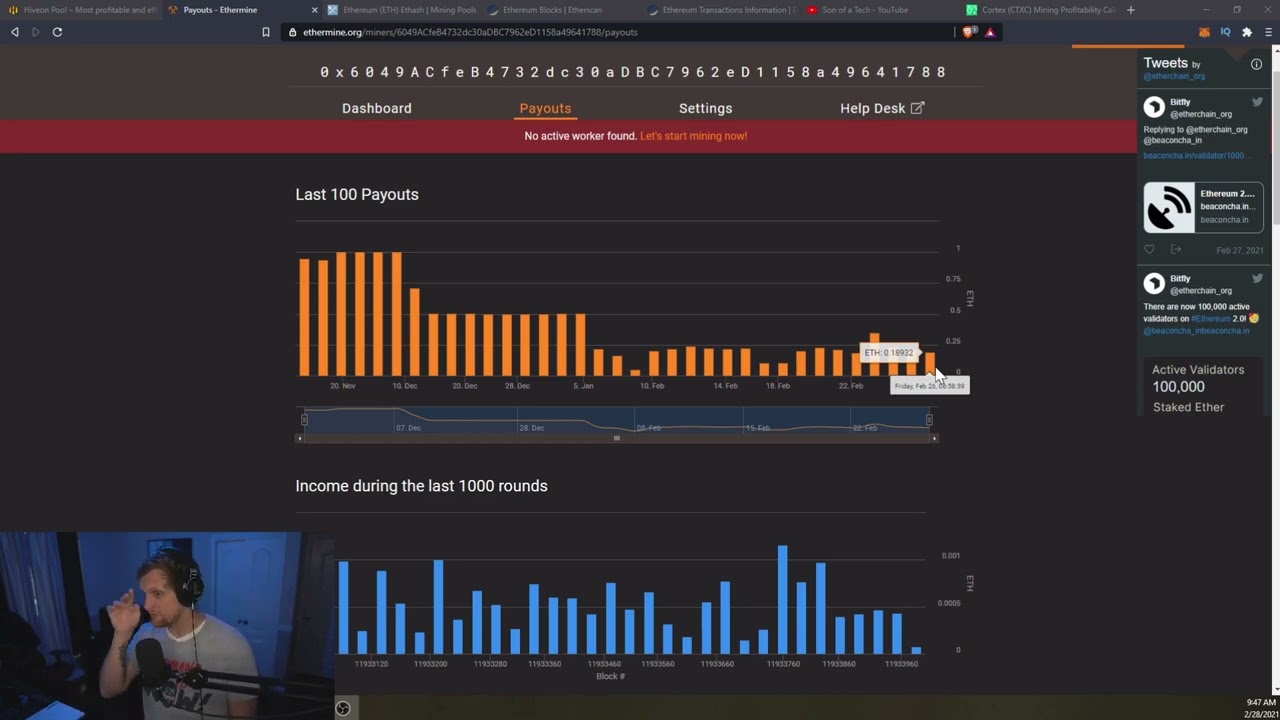The width and height of the screenshot is (1280, 720).
Task: Click the Feb 27, 2021 tweet date
Action: coord(1240,251)
